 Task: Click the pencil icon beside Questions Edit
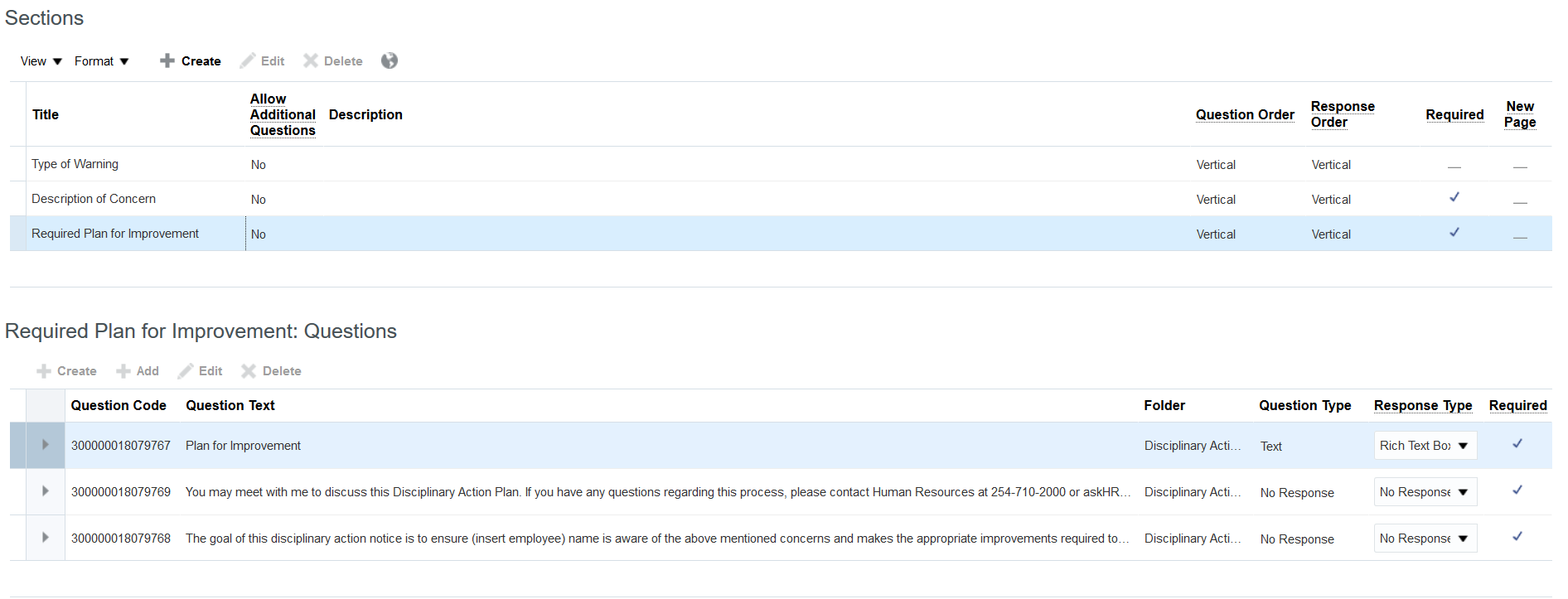(186, 371)
